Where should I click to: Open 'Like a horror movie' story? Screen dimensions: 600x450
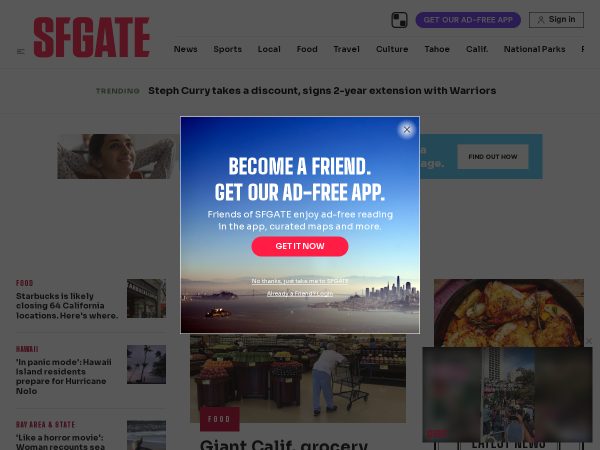tap(60, 442)
